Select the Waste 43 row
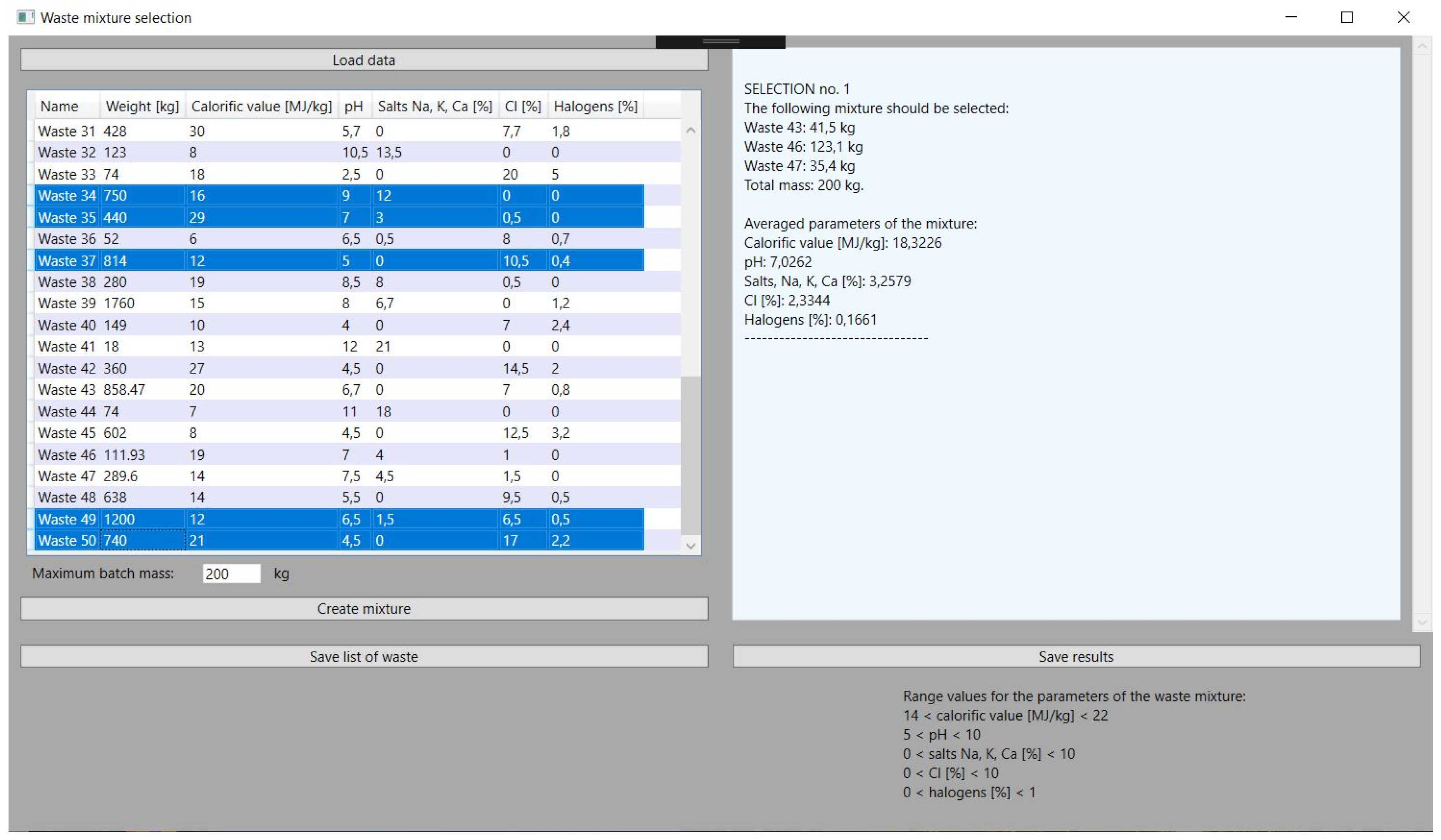Image resolution: width=1441 pixels, height=840 pixels. (66, 390)
